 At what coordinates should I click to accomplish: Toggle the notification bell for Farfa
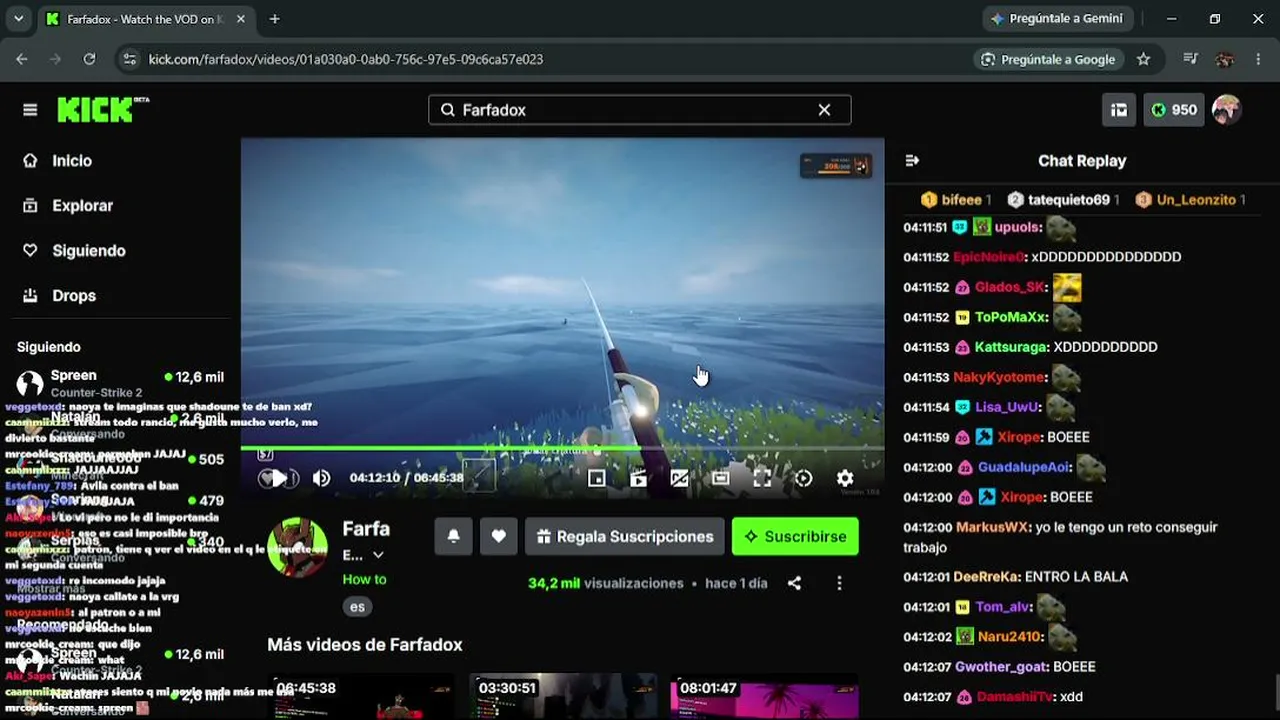coord(453,536)
